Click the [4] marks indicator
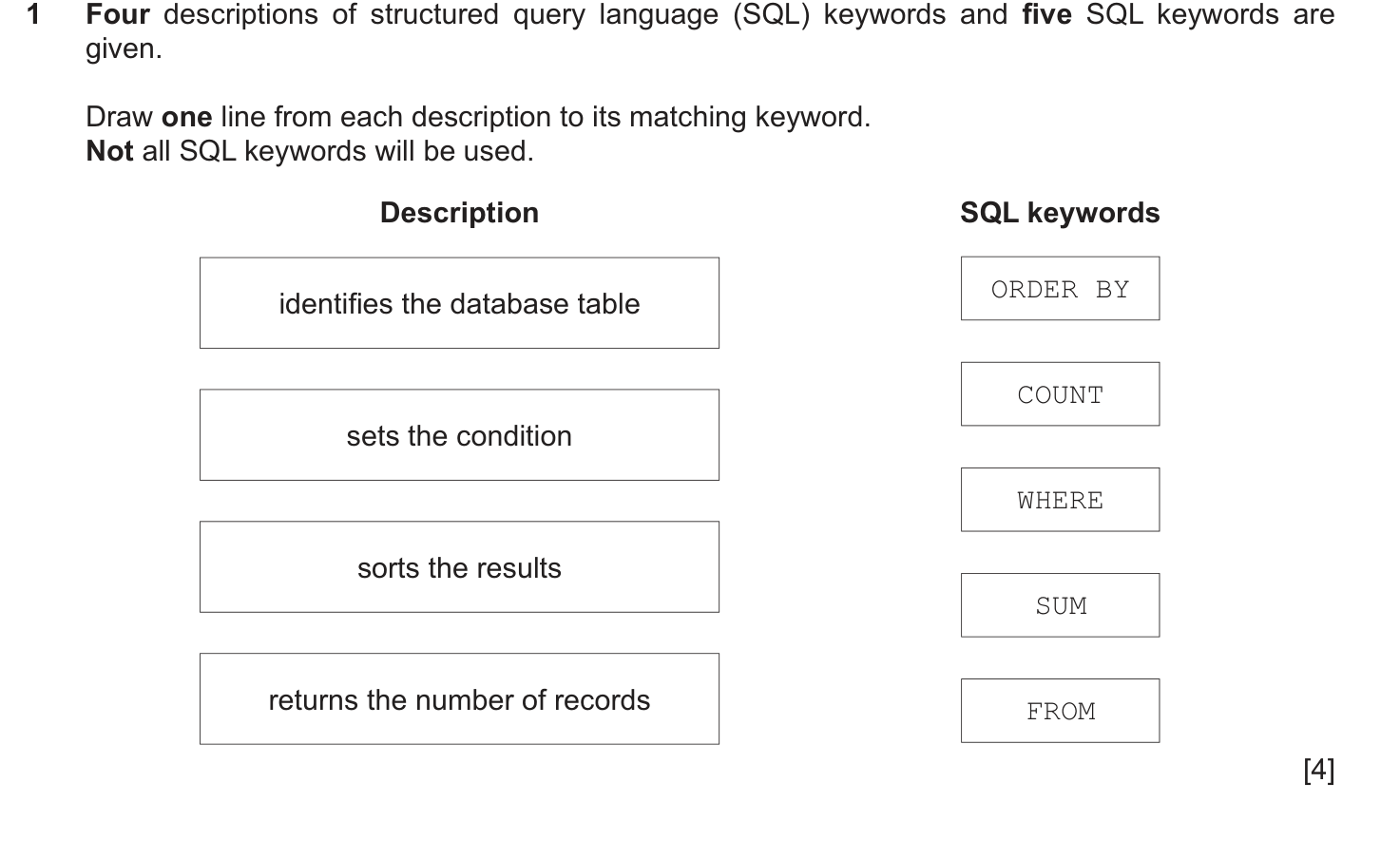The image size is (1400, 859). (x=1319, y=770)
